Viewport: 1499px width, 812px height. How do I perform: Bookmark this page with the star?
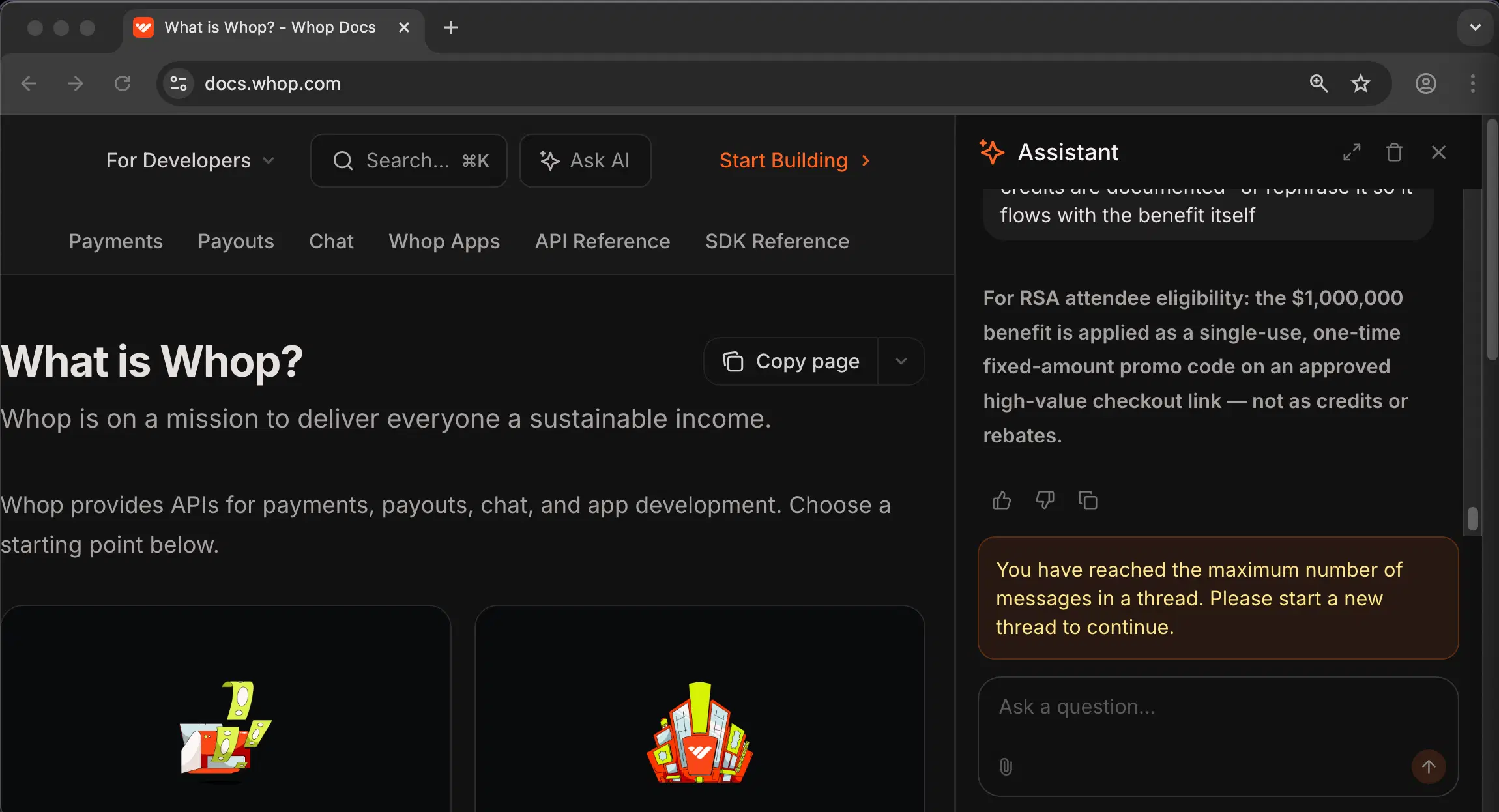point(1360,83)
